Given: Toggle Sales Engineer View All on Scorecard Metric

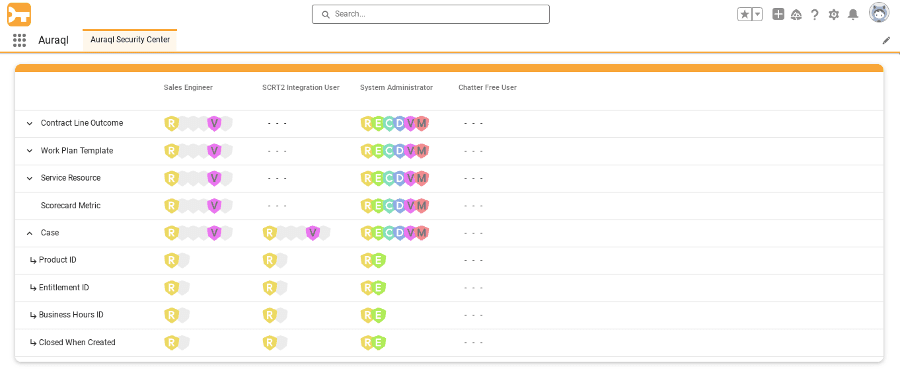Looking at the screenshot, I should click(214, 205).
